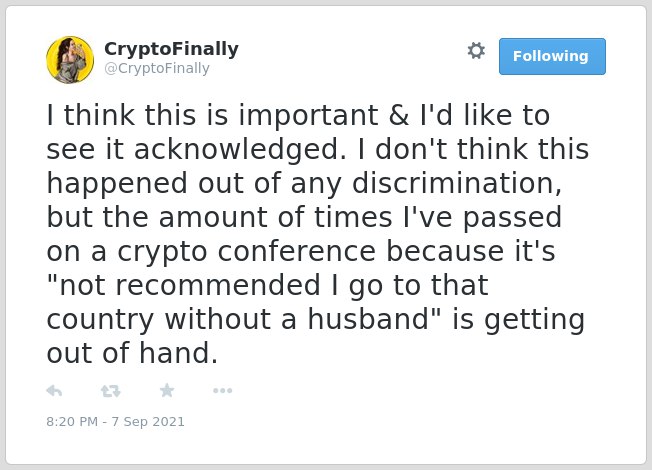The height and width of the screenshot is (470, 652).
Task: Click the quoted phrase "not recommended I go"
Action: tap(215, 285)
